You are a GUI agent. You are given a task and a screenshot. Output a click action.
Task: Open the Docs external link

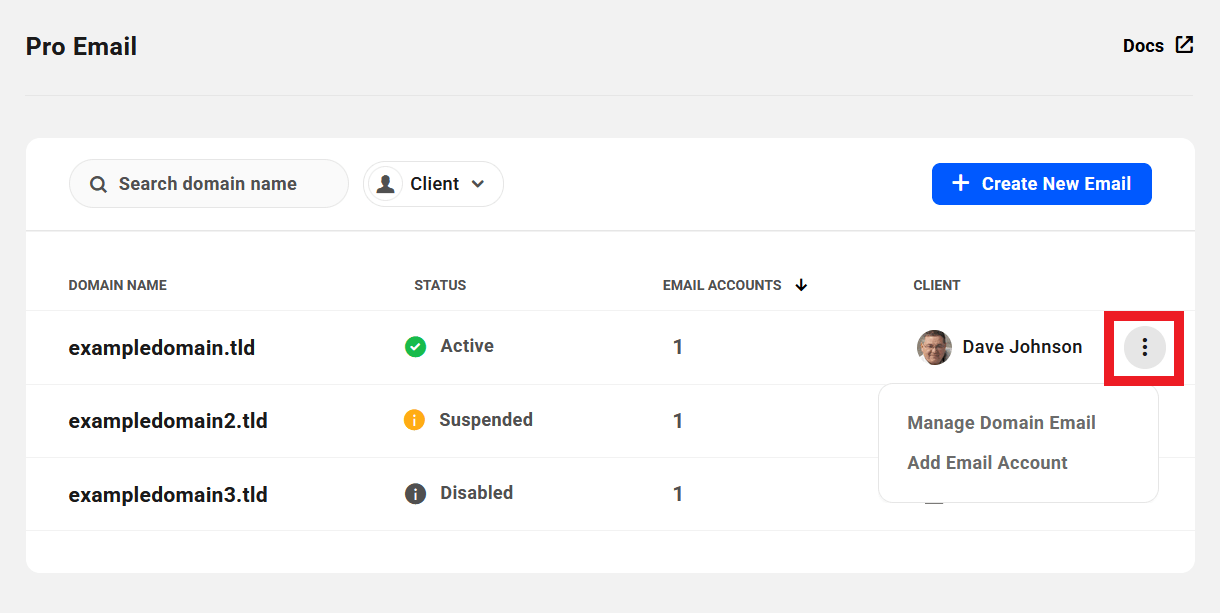click(1158, 46)
